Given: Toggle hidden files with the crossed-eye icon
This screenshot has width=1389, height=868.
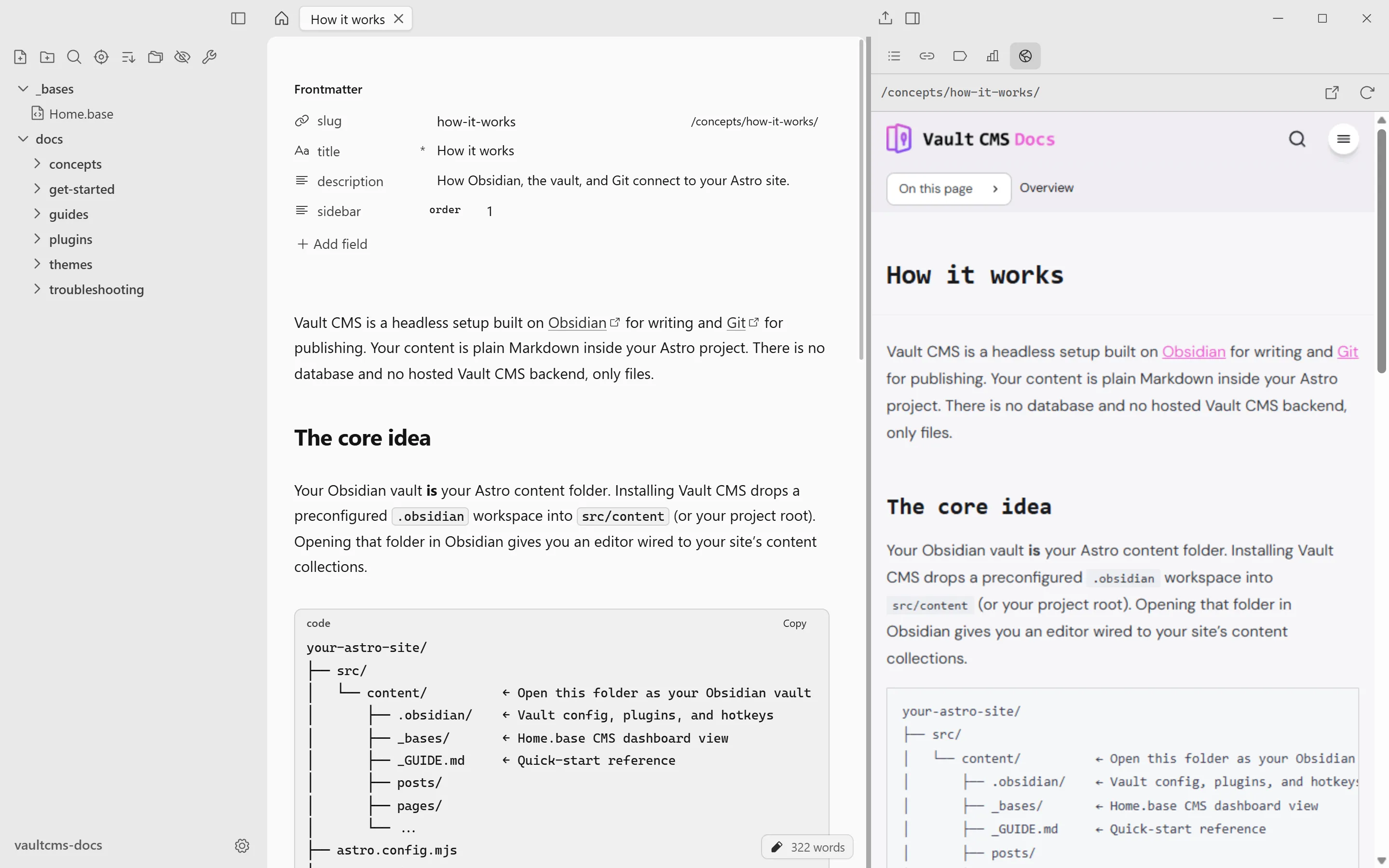Looking at the screenshot, I should (182, 57).
